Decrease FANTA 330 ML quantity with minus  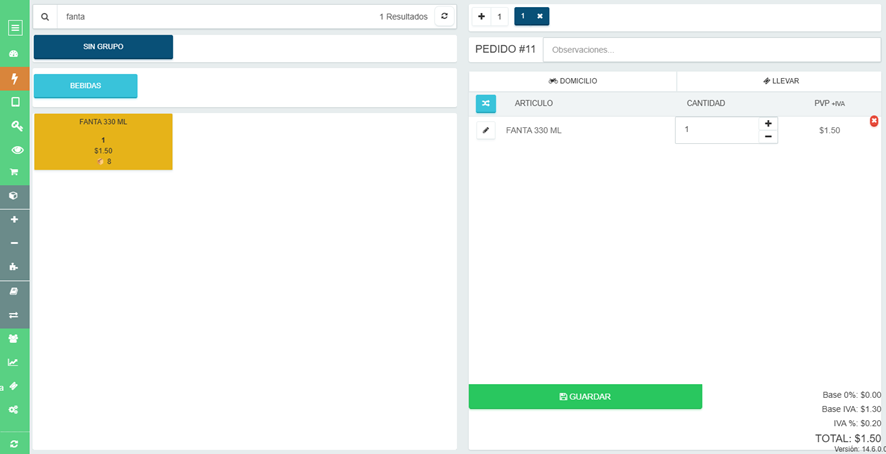pyautogui.click(x=768, y=137)
